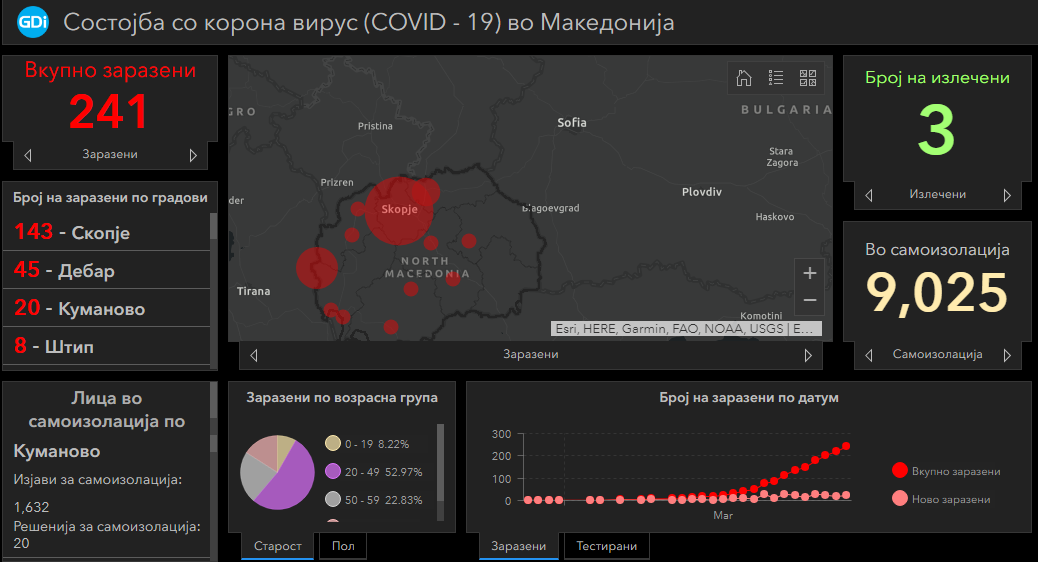The width and height of the screenshot is (1038, 562).
Task: Click next arrow beside Излечени
Action: [x=1006, y=195]
